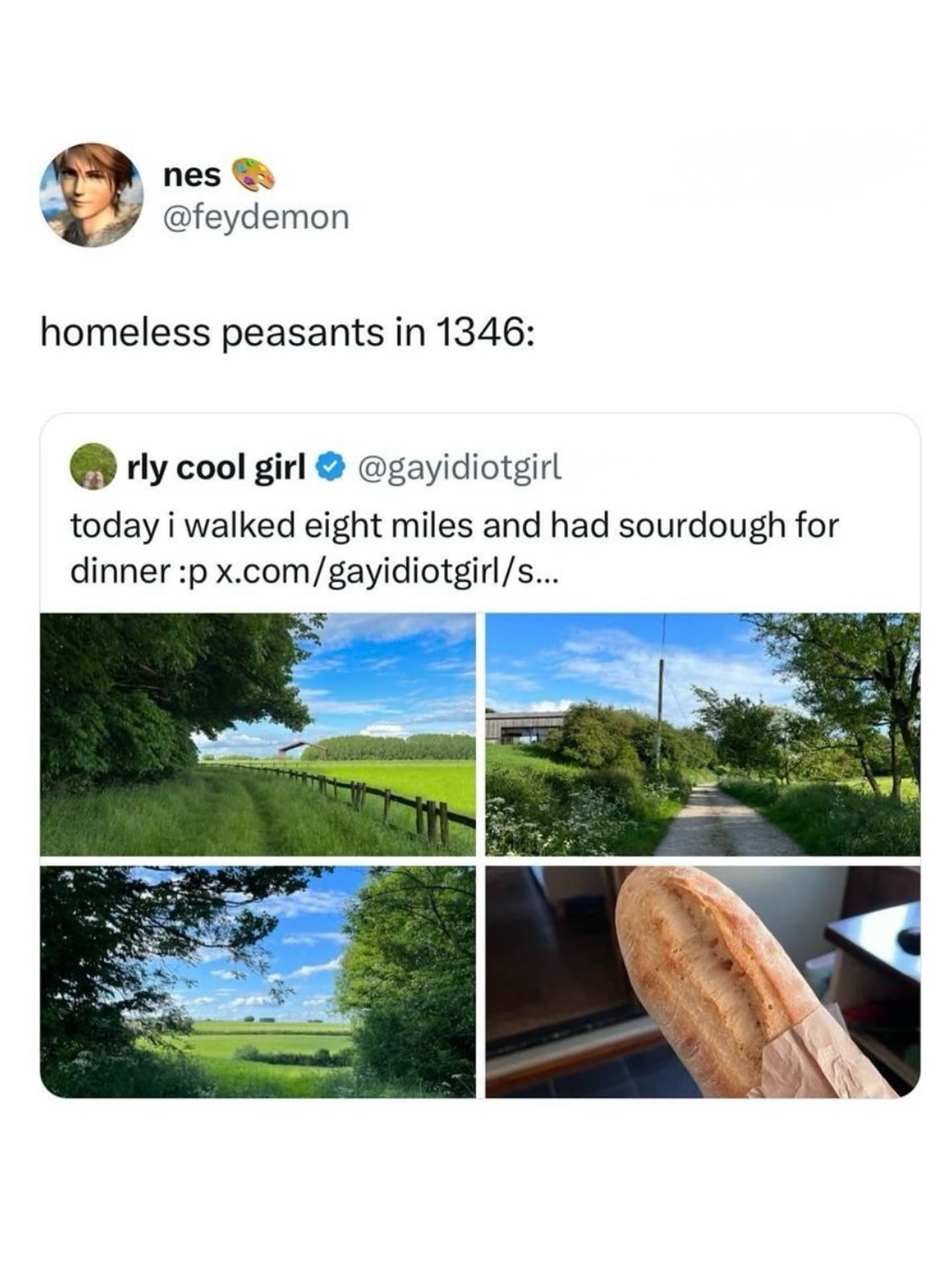Click the text homeless peasants in 1346
The width and height of the screenshot is (952, 1270).
click(x=288, y=333)
